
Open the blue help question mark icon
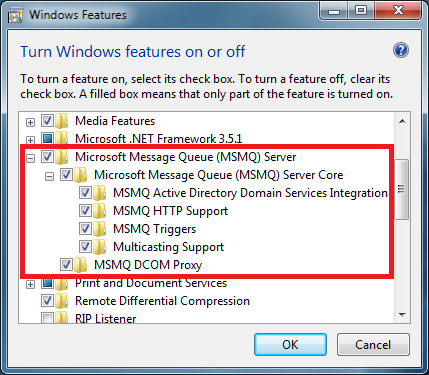401,50
